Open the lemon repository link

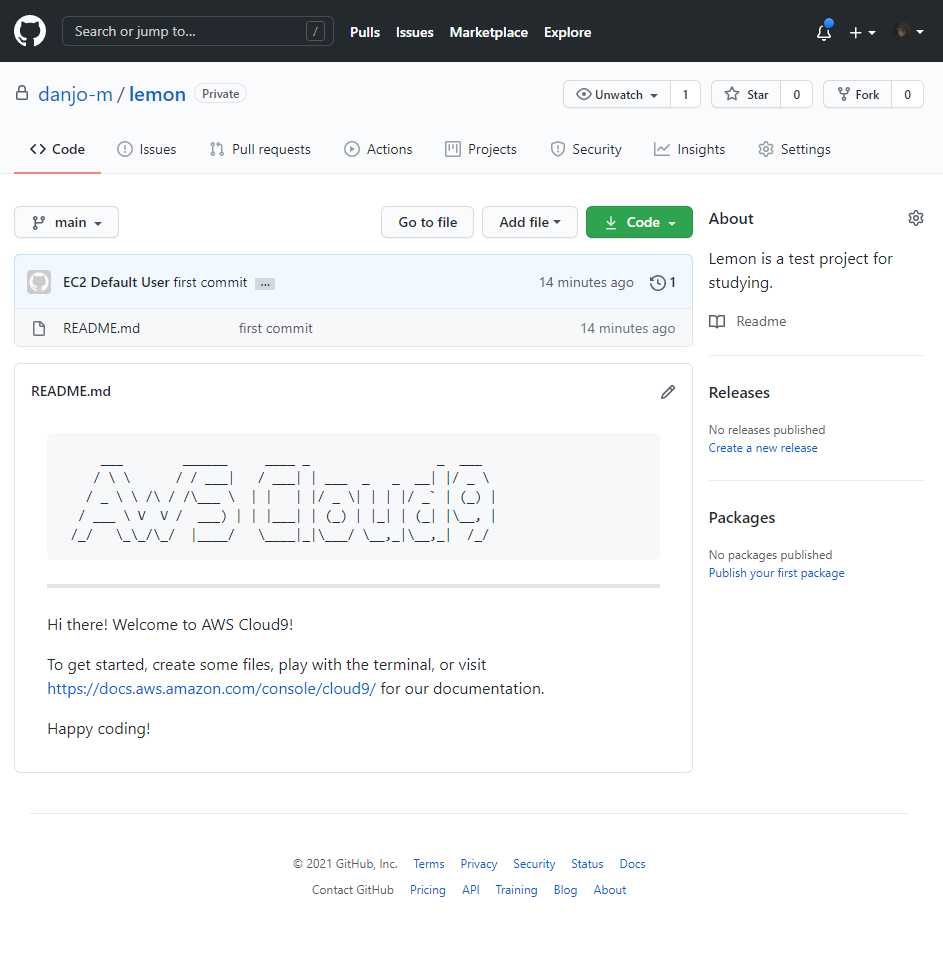(157, 94)
